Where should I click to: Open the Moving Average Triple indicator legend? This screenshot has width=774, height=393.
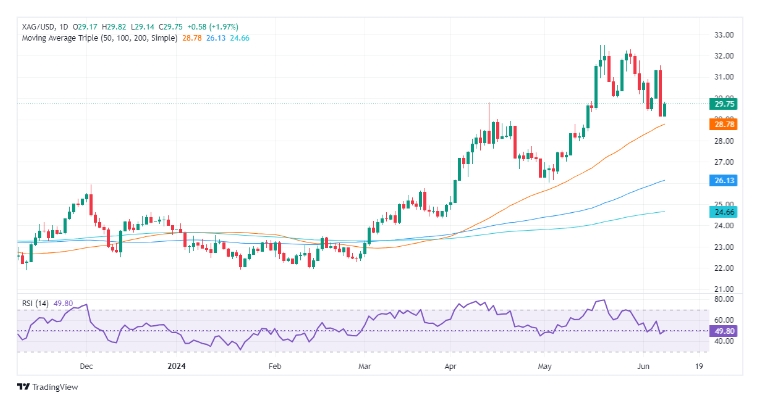click(99, 38)
